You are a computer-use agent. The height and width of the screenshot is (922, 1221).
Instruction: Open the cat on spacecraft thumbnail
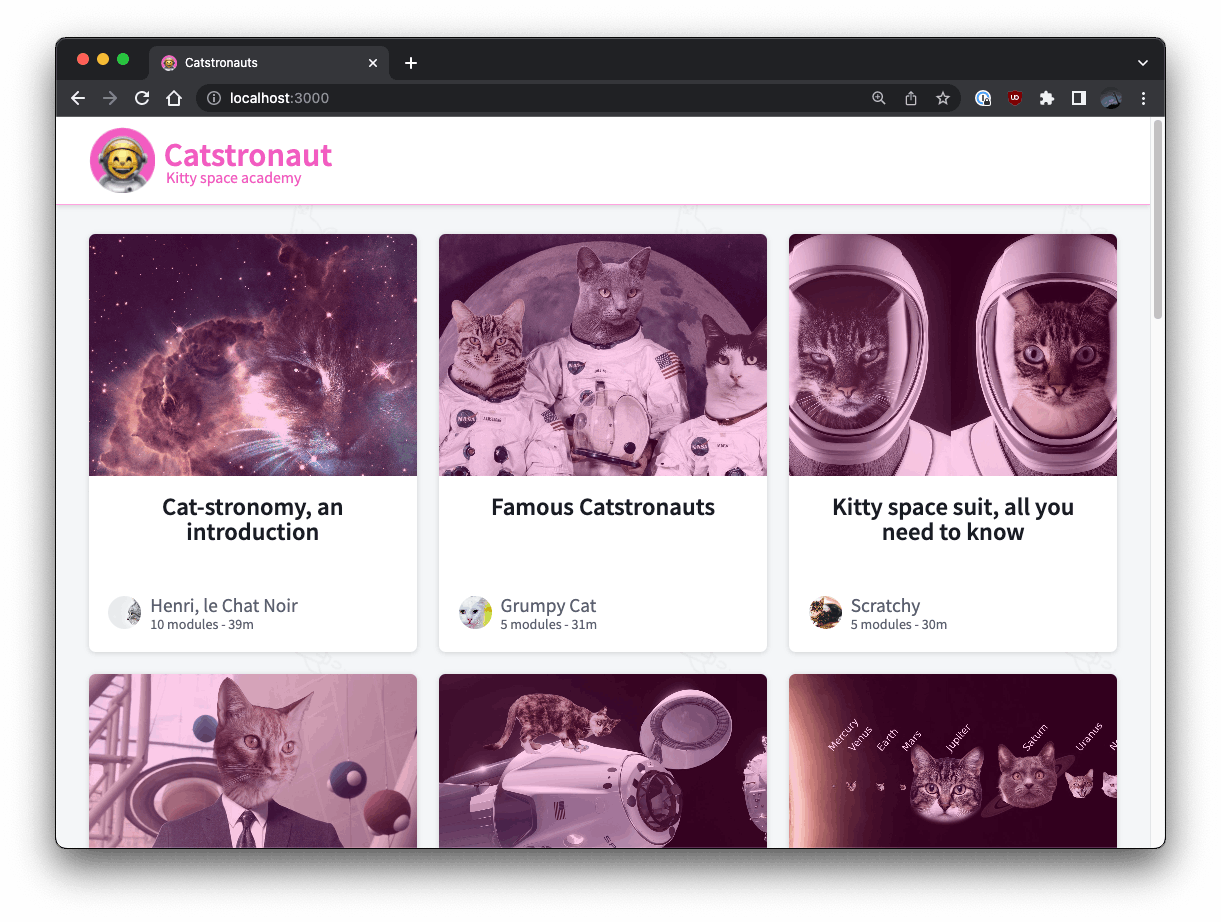(603, 761)
